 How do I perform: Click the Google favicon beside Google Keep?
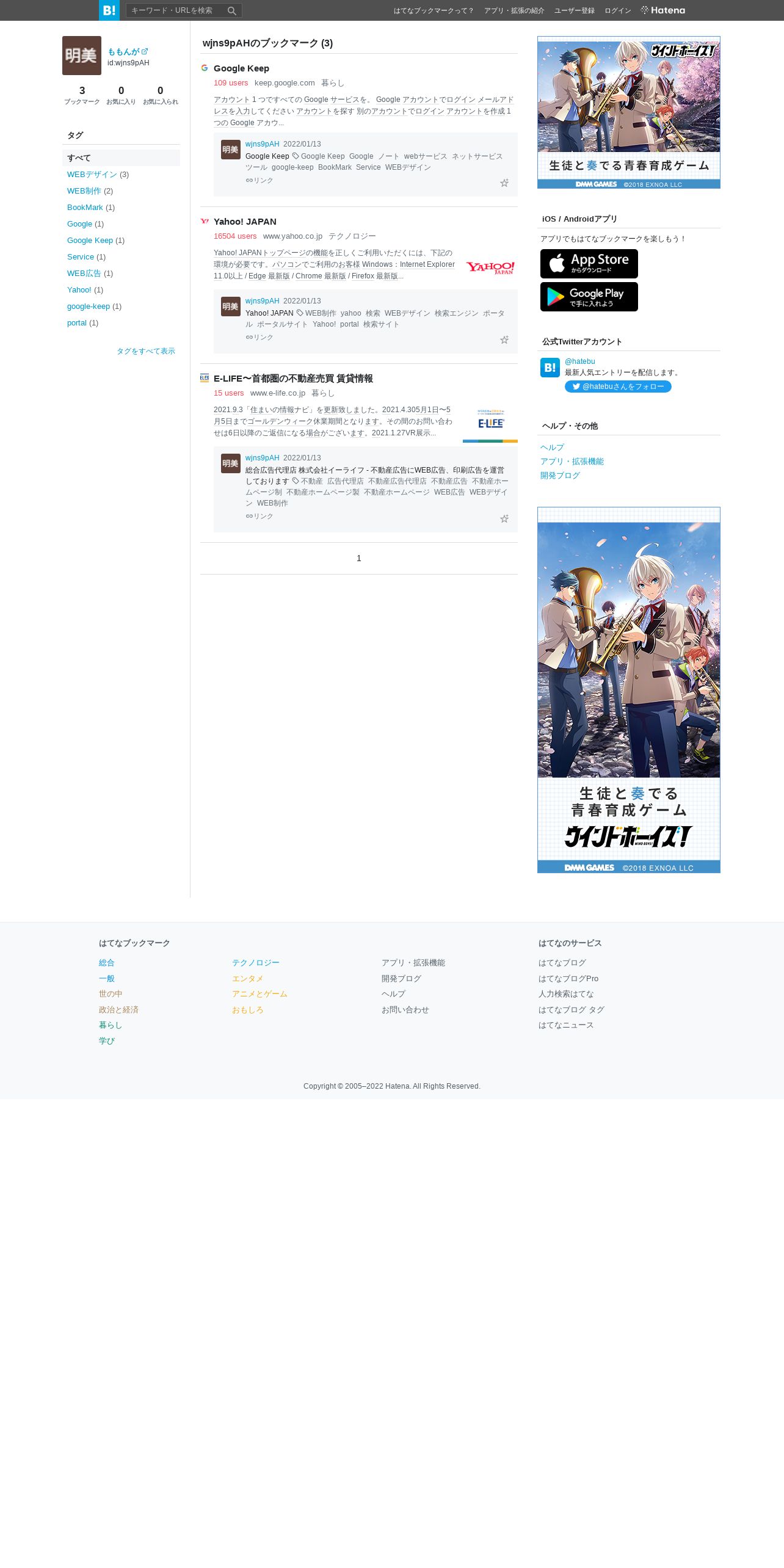pyautogui.click(x=205, y=68)
